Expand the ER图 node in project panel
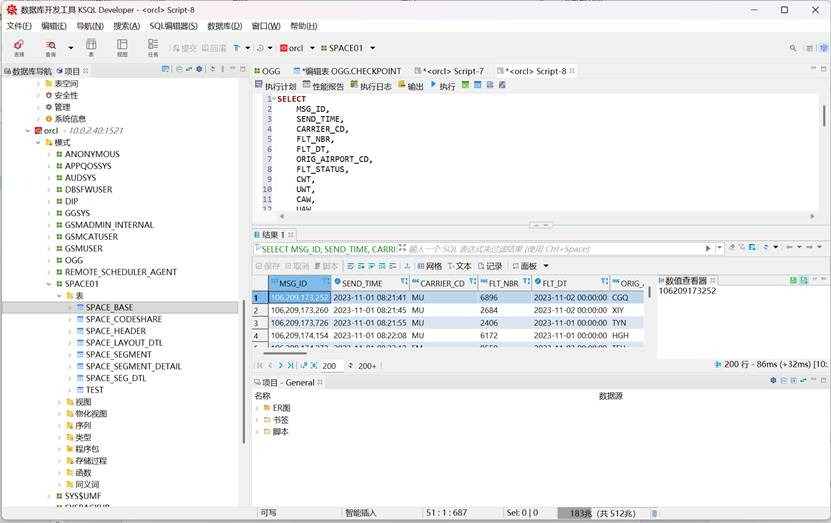This screenshot has width=831, height=523. tap(258, 408)
